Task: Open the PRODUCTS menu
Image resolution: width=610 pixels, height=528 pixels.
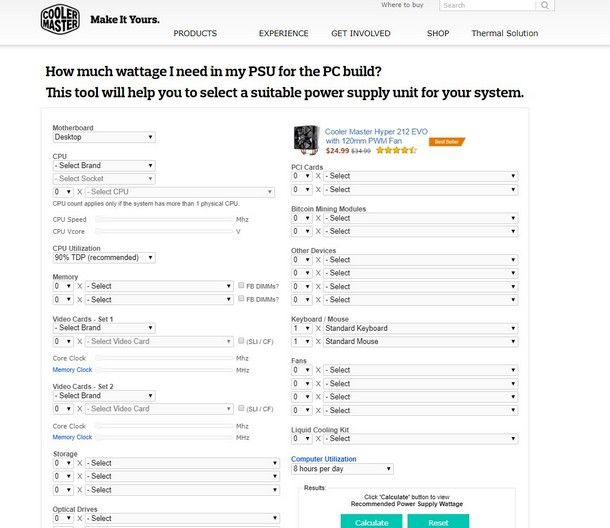Action: click(x=195, y=33)
